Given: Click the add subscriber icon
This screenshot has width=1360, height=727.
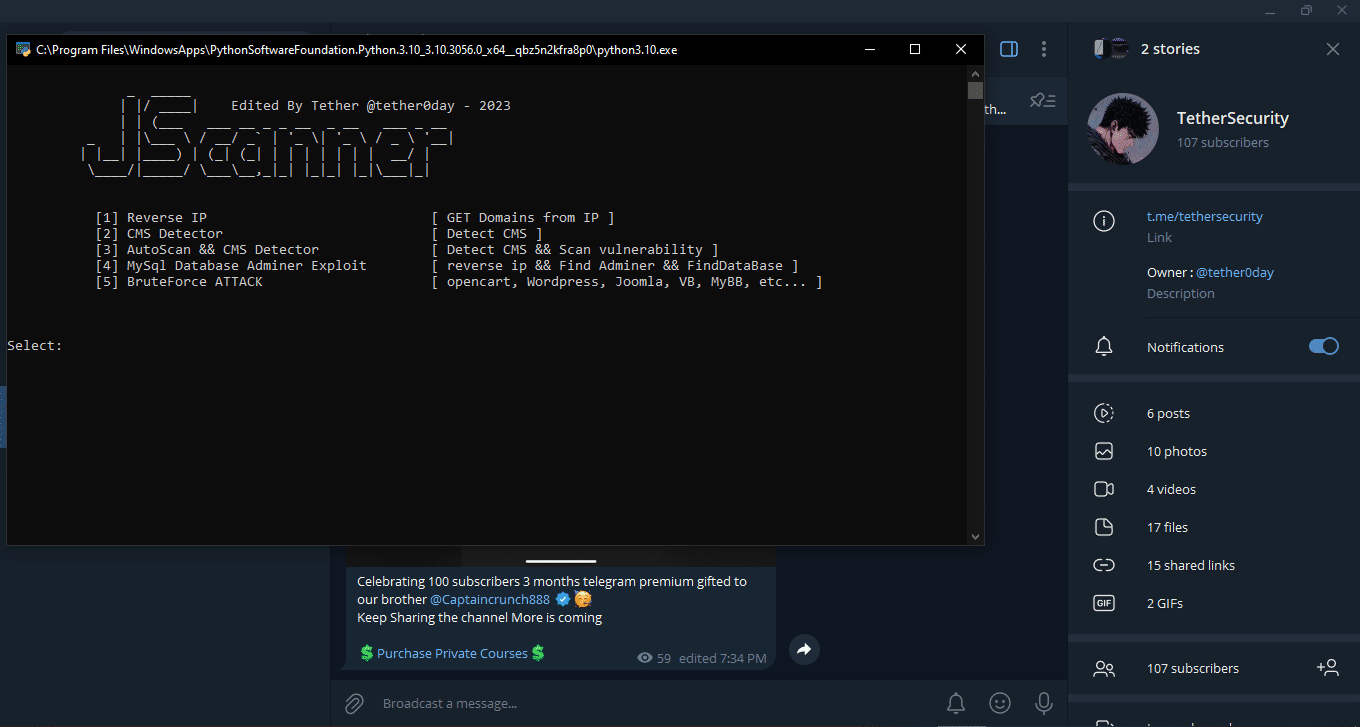Looking at the screenshot, I should click(1327, 668).
